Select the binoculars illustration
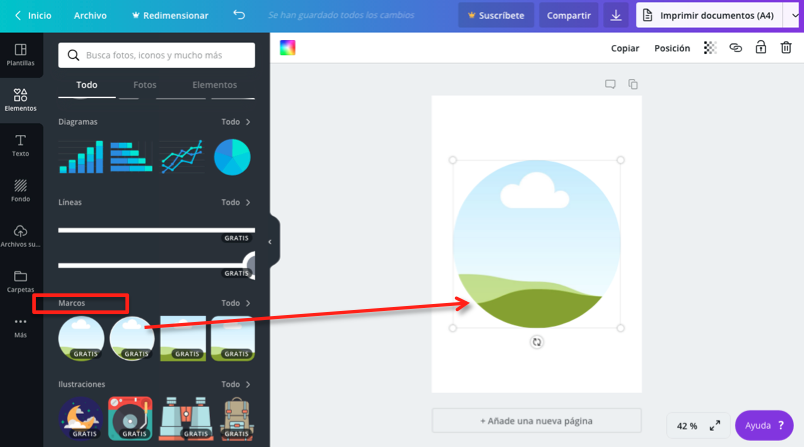The image size is (804, 447). tap(186, 419)
